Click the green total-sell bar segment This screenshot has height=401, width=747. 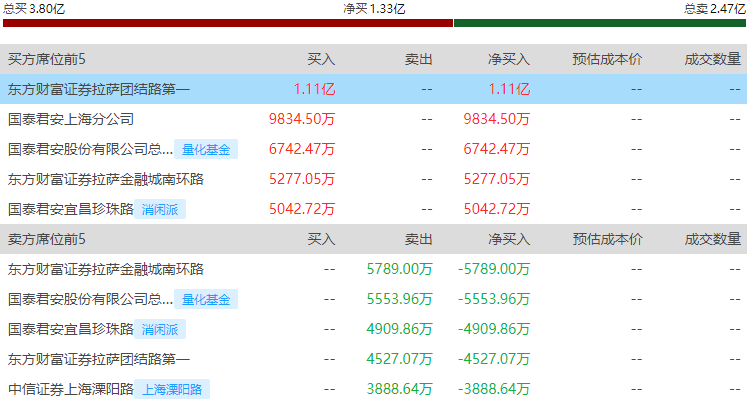tap(600, 23)
